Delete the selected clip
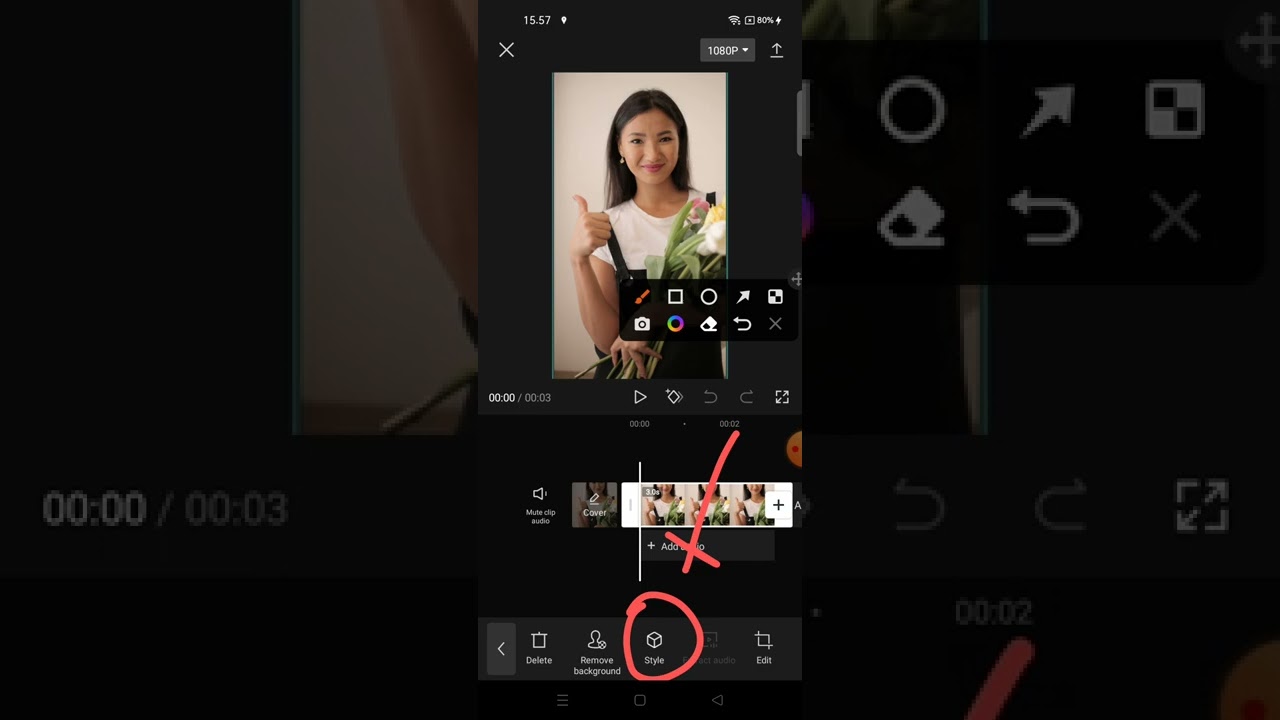1280x720 pixels. point(539,648)
